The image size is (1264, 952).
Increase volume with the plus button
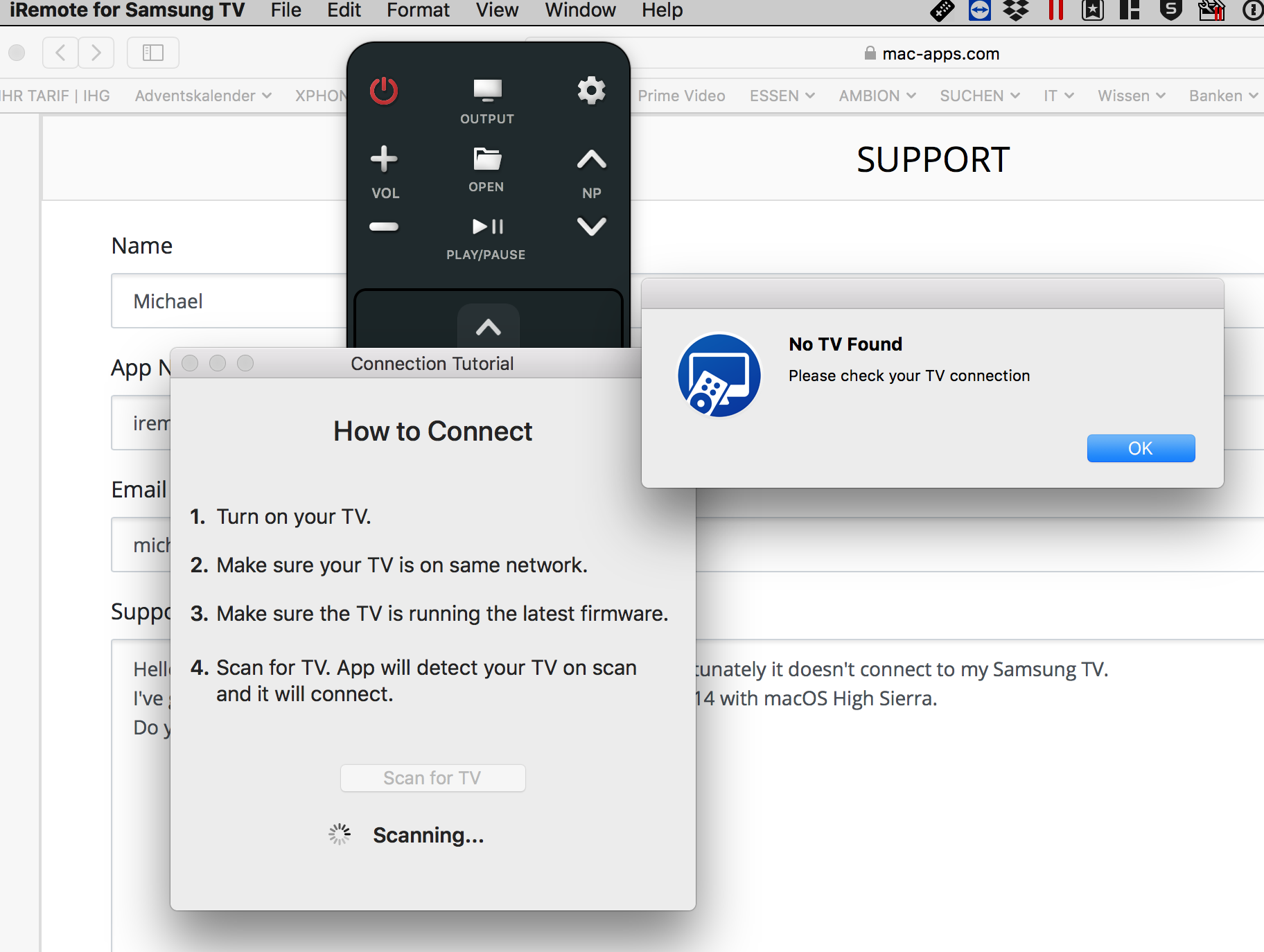coord(384,159)
